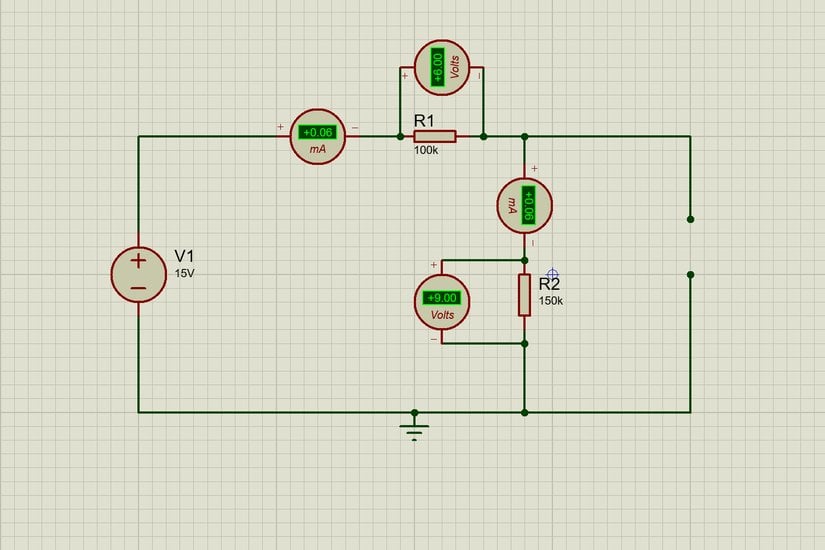The image size is (825, 550).
Task: Click the wire junction at top of ammeter branch
Action: click(x=524, y=136)
